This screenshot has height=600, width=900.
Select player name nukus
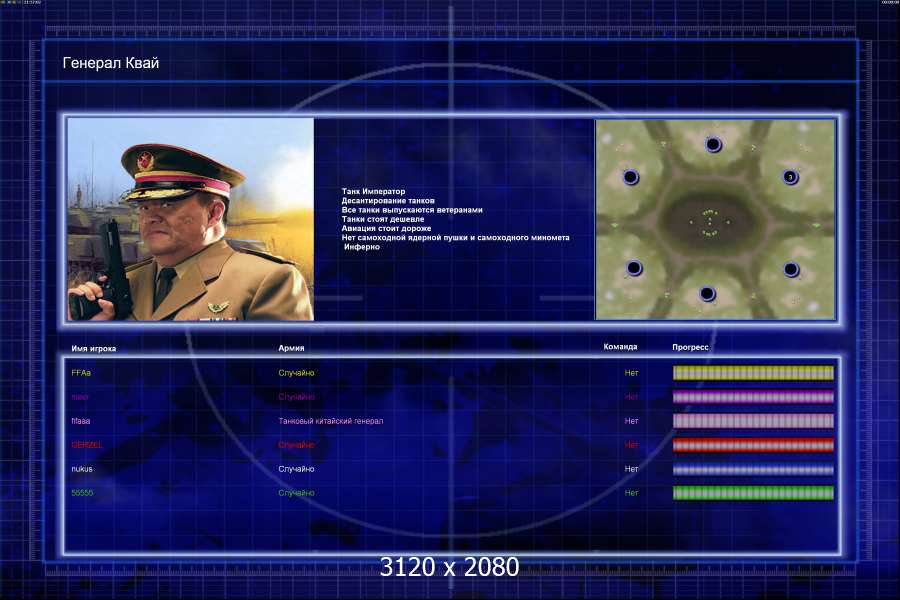[x=82, y=469]
